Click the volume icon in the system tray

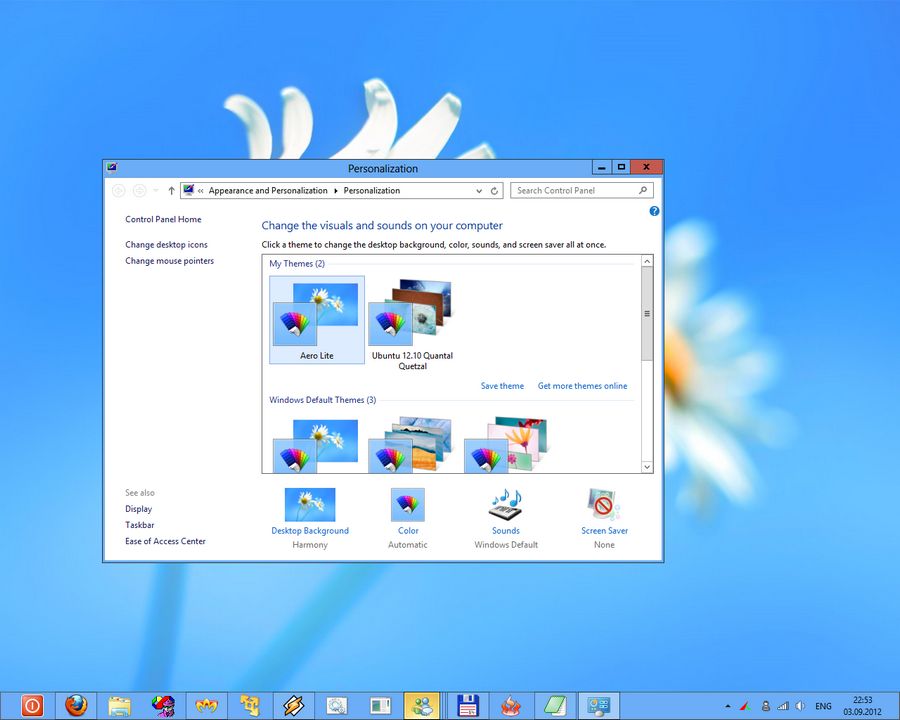(800, 706)
